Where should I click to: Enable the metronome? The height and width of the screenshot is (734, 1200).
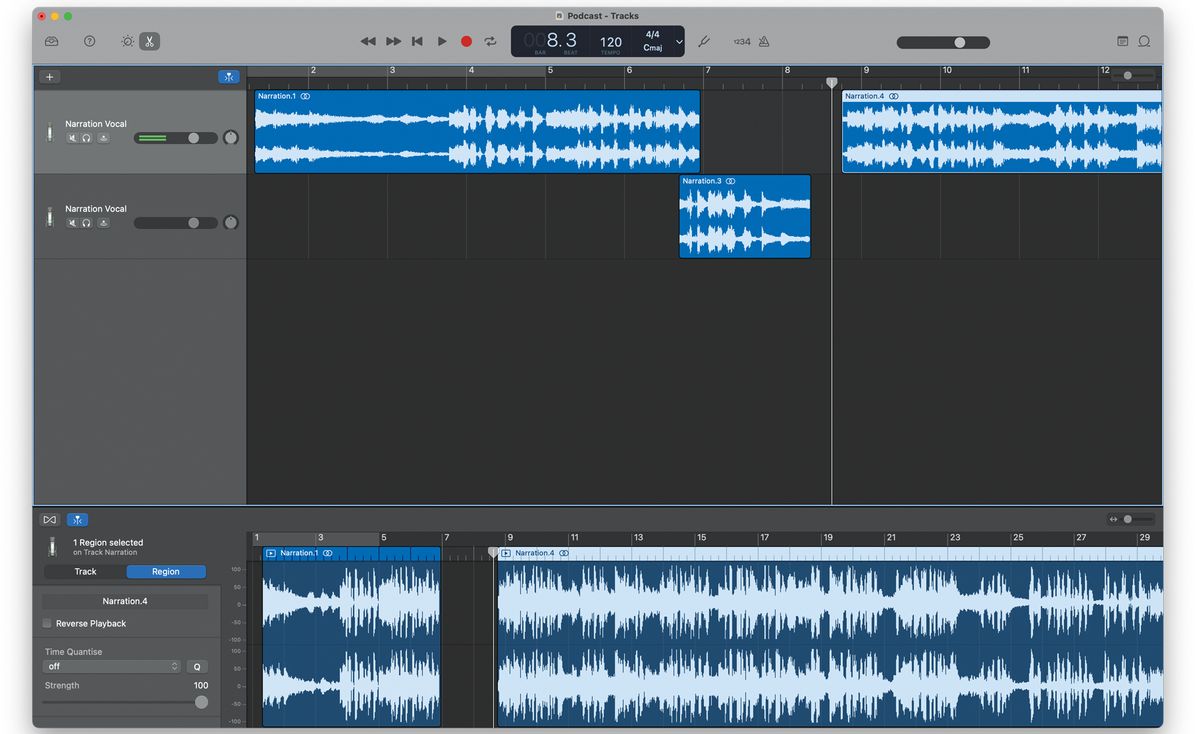click(x=763, y=41)
